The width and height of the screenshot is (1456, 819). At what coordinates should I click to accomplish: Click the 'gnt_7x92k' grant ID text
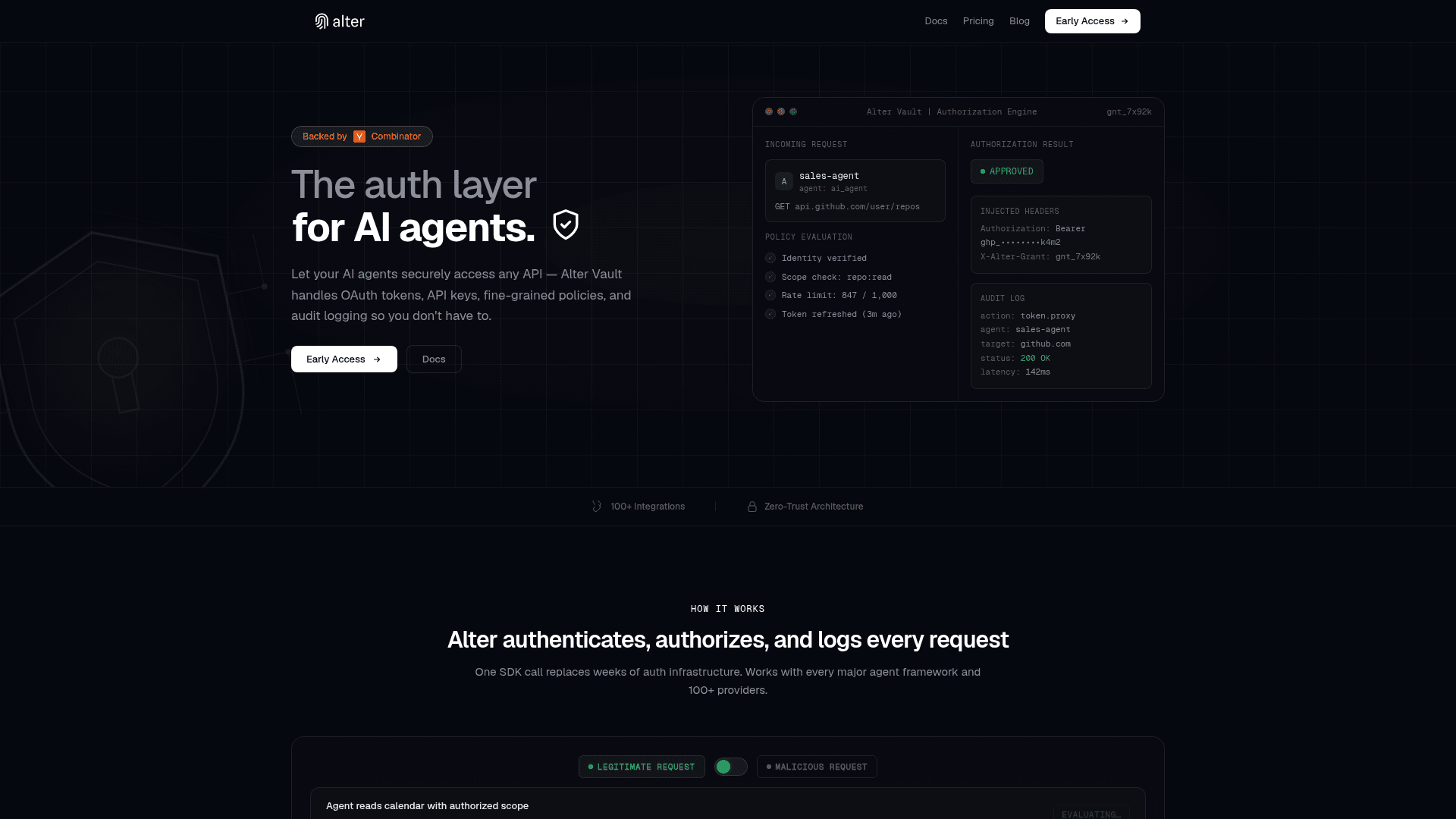pyautogui.click(x=1128, y=111)
